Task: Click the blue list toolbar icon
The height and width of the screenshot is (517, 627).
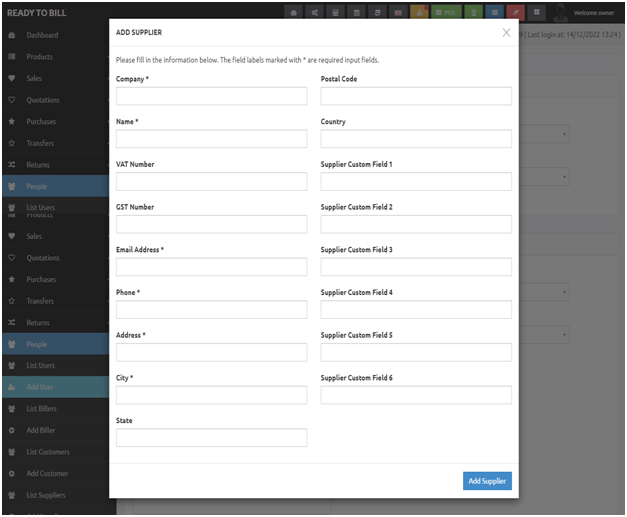Action: [495, 12]
